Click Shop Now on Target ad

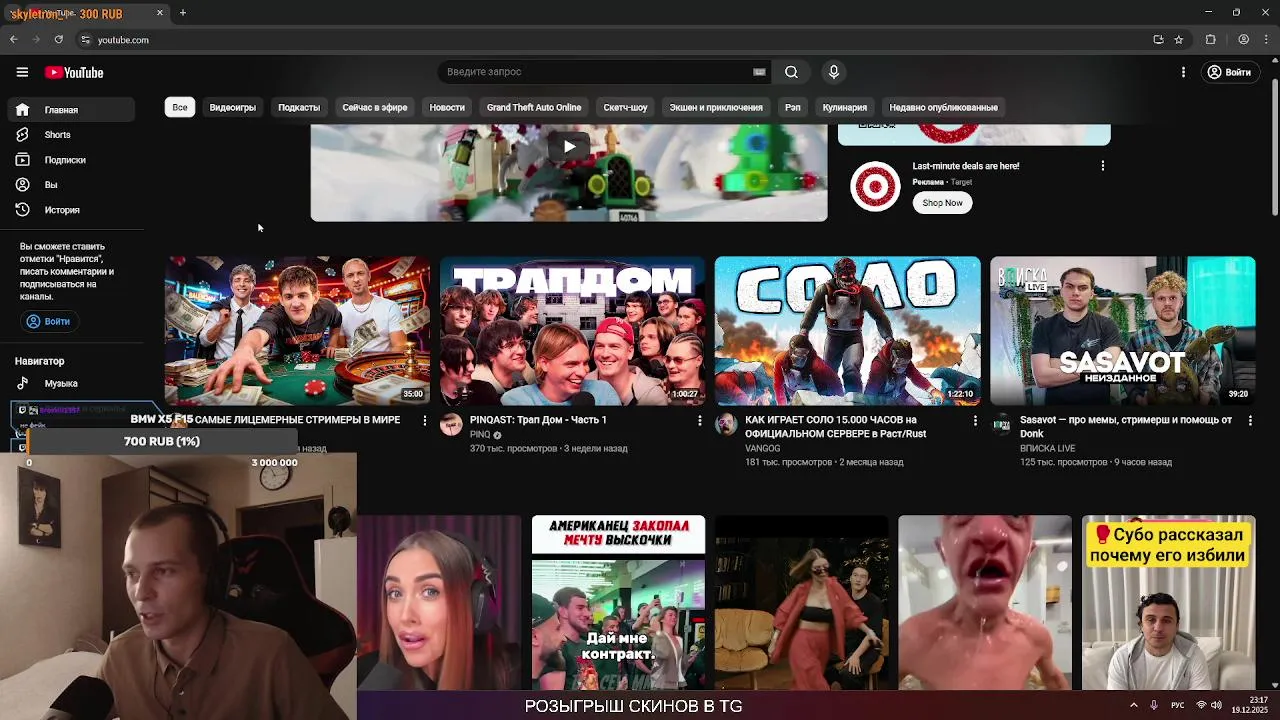942,203
